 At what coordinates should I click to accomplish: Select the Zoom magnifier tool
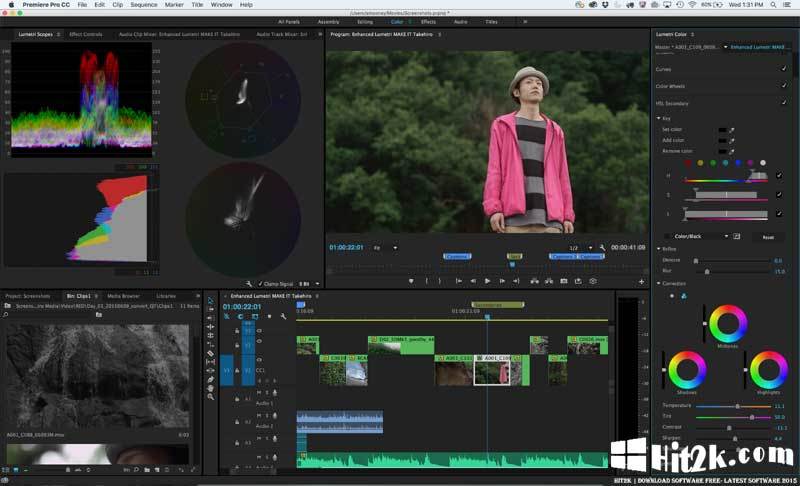[210, 397]
